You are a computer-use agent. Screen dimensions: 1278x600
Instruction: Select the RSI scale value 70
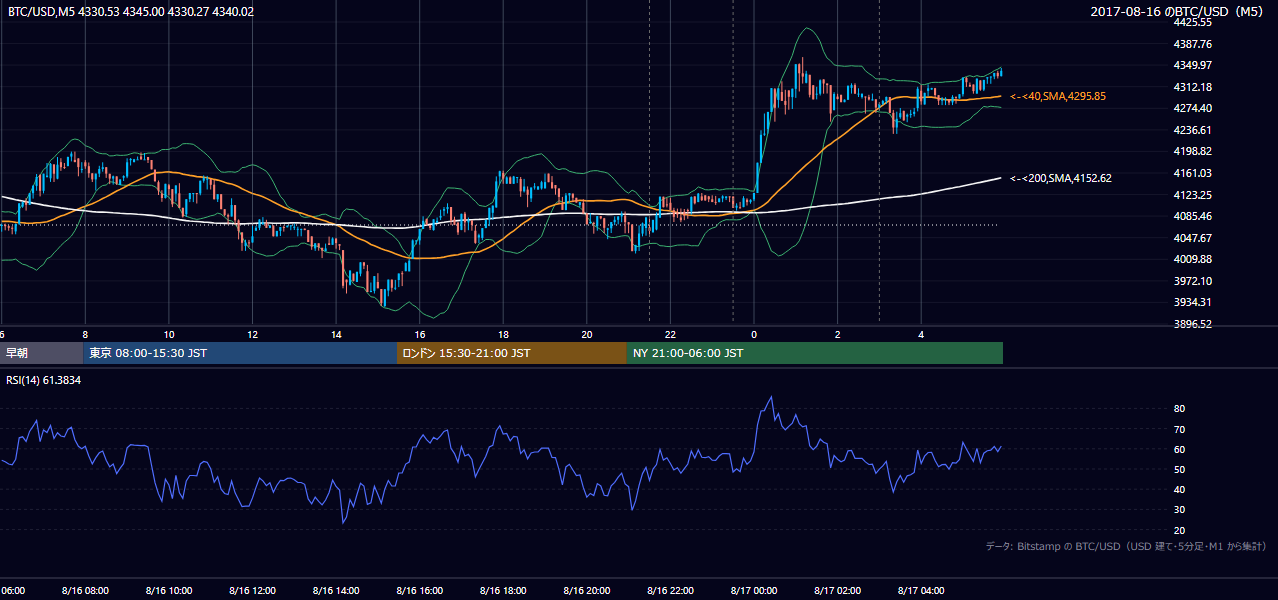click(1179, 429)
